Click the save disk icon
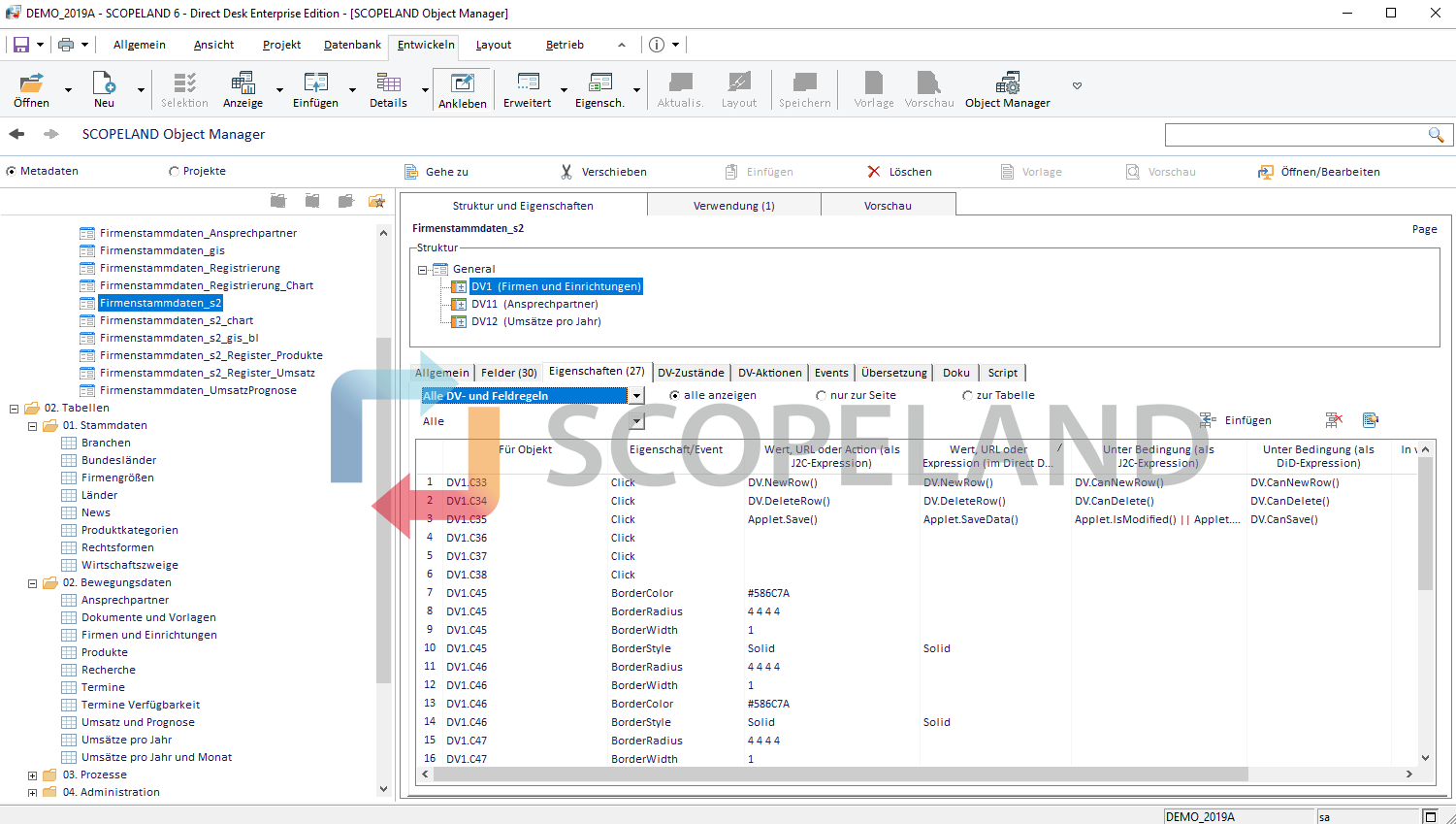The image size is (1456, 824). click(x=21, y=45)
